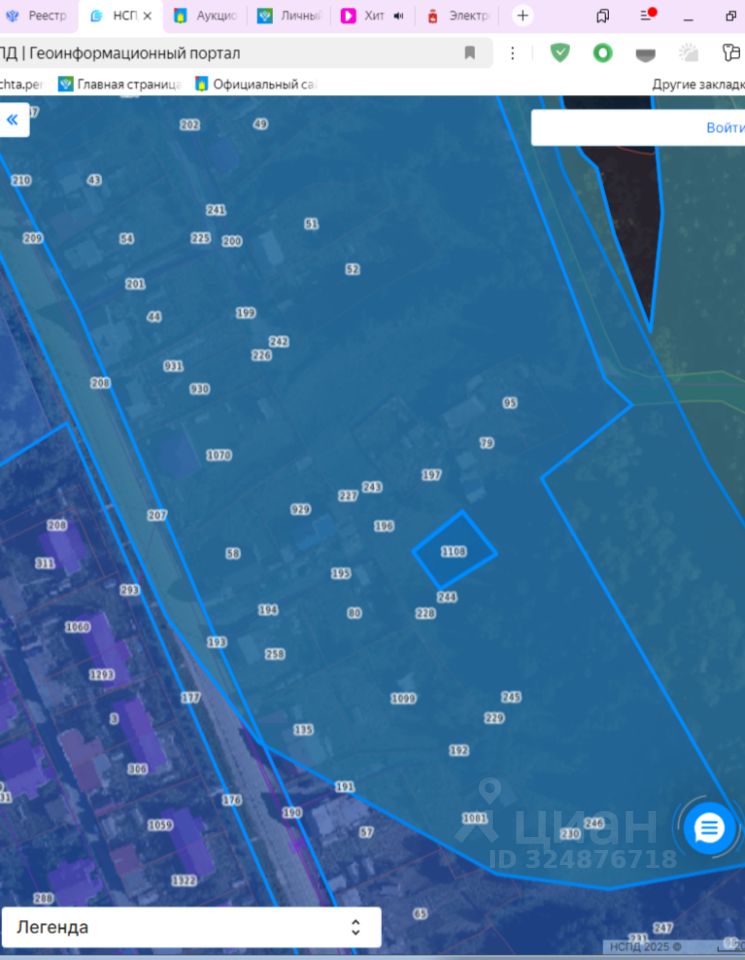This screenshot has height=960, width=745.
Task: Click parcel label 197 on map
Action: point(431,474)
